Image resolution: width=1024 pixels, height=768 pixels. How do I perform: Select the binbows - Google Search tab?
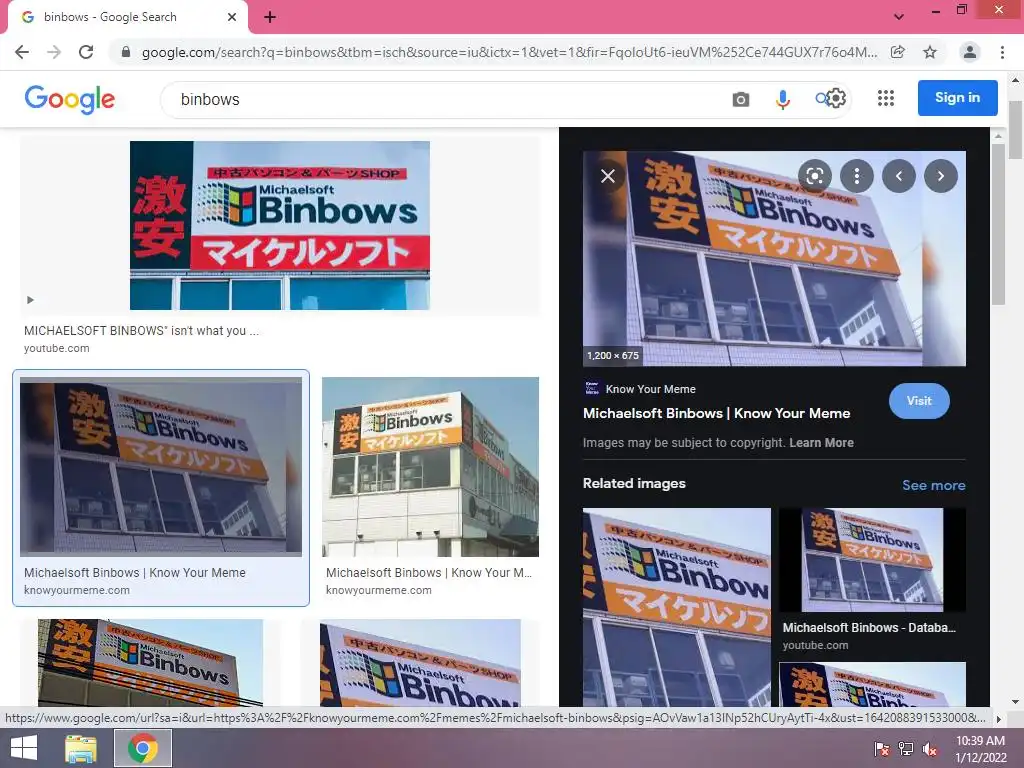tap(128, 17)
